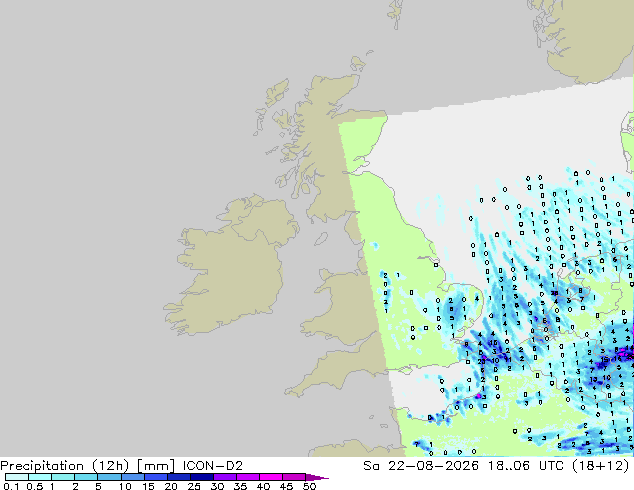The image size is (634, 490).
Task: Click the 'Sa 22-08-2026 18..06 UTC (18+12)' timestamp
Action: (x=496, y=466)
